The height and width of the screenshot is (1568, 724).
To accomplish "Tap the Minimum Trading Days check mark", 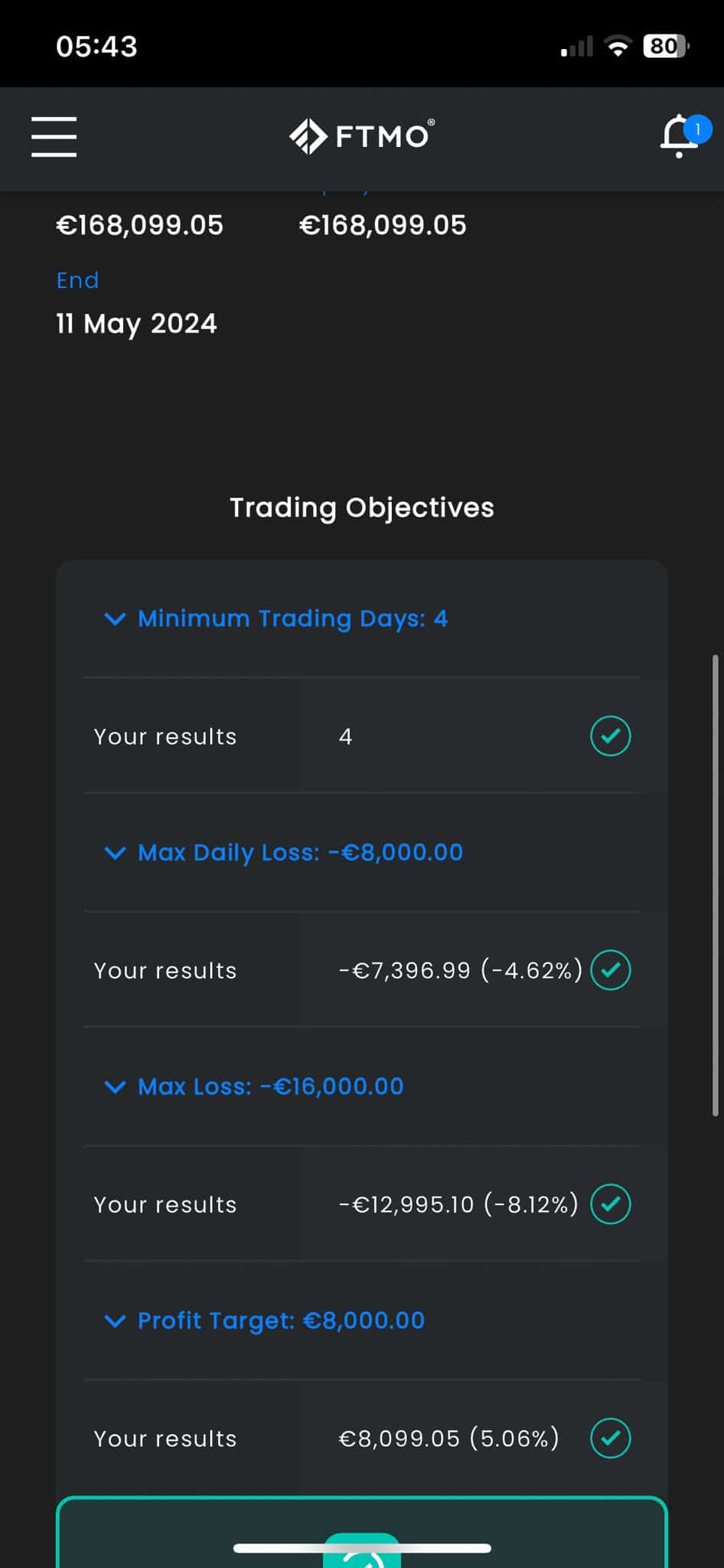I will click(611, 736).
